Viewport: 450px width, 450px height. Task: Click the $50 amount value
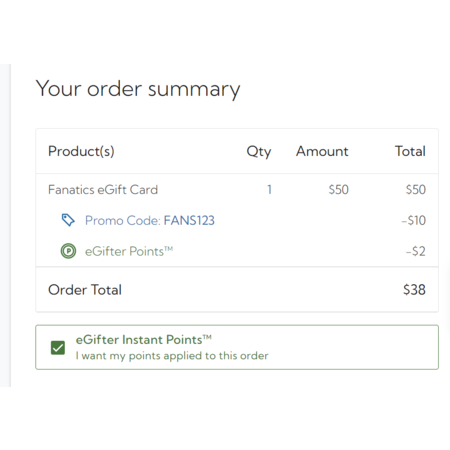(x=338, y=190)
